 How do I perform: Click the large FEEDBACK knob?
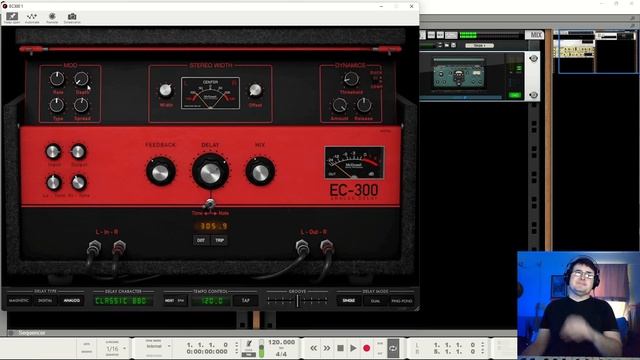tap(160, 172)
